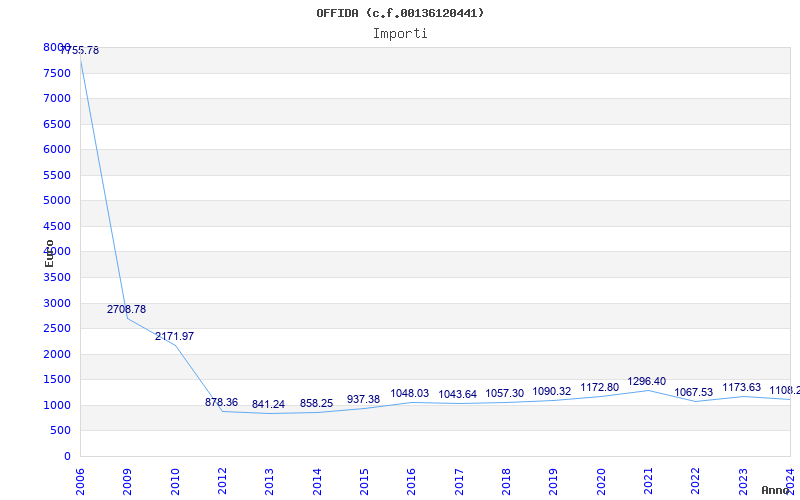
Task: Click the 3000 y-axis tick label
Action: click(57, 304)
